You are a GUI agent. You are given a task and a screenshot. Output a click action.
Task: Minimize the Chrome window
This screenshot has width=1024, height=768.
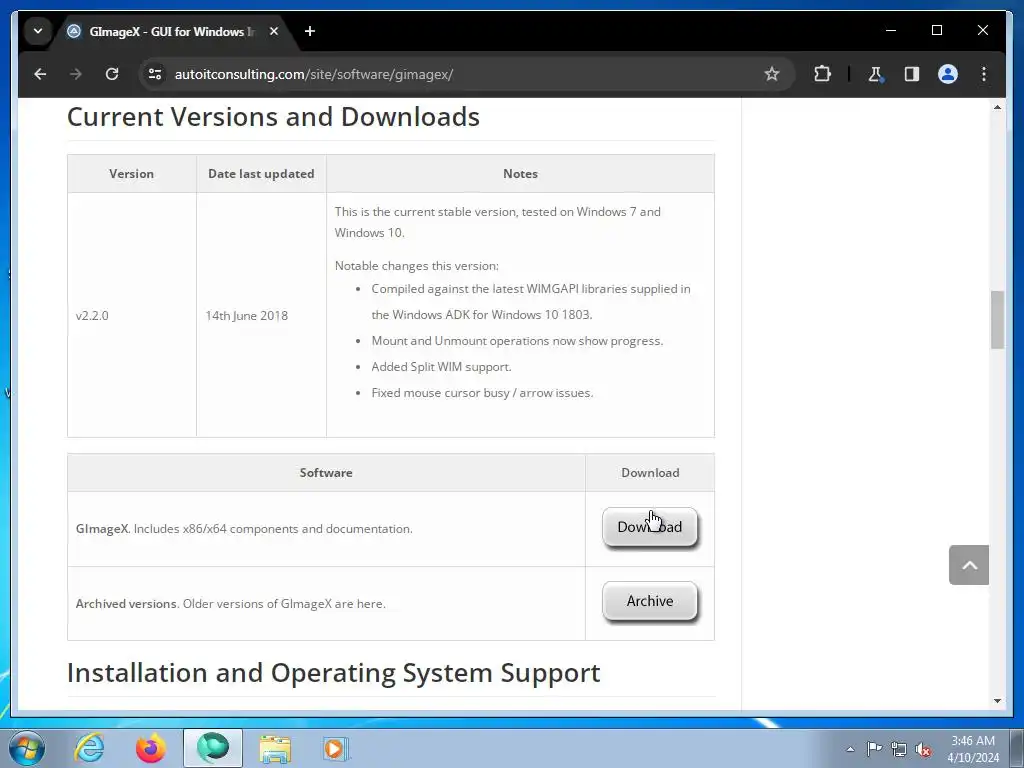pyautogui.click(x=891, y=31)
